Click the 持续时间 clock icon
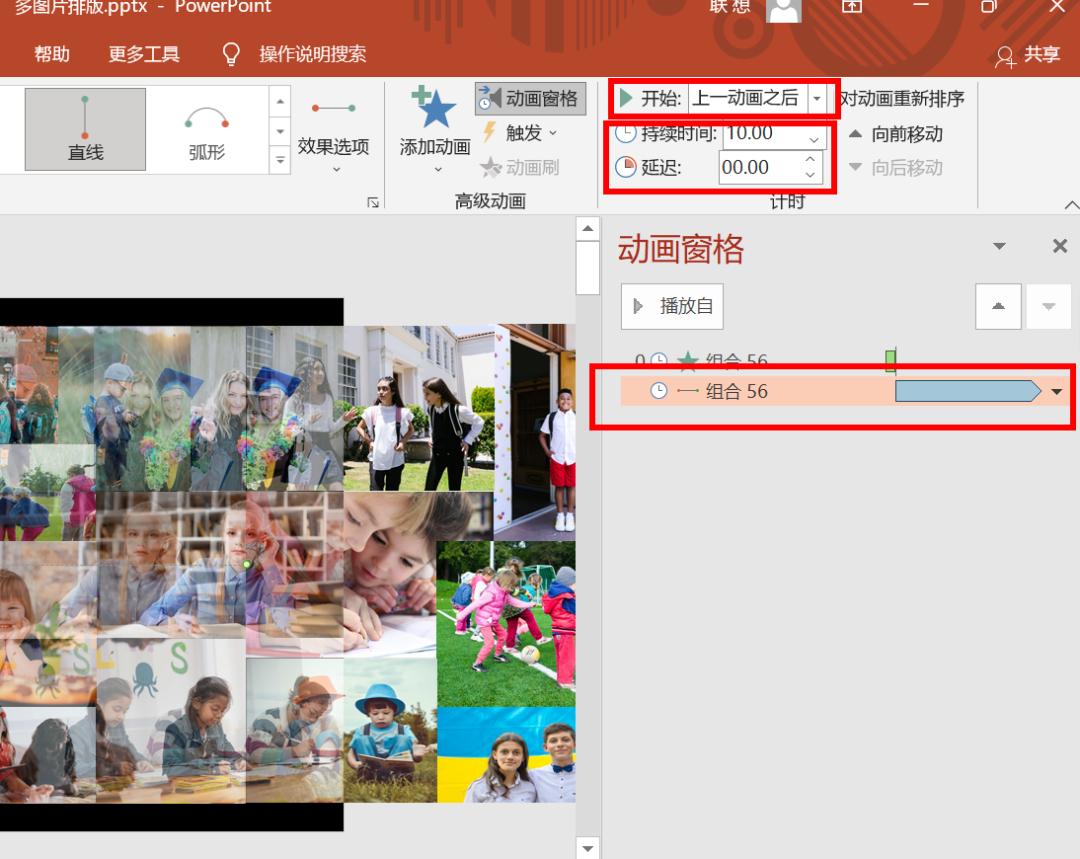This screenshot has width=1080, height=859. click(x=625, y=133)
